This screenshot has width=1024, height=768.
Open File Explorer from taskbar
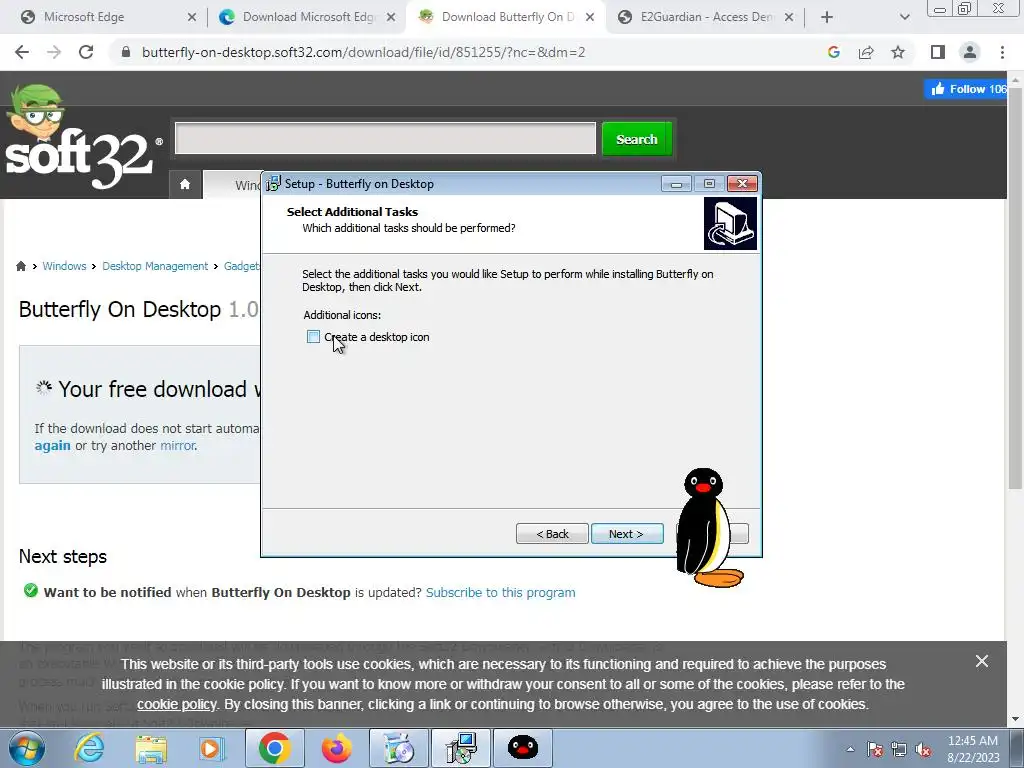click(x=152, y=748)
